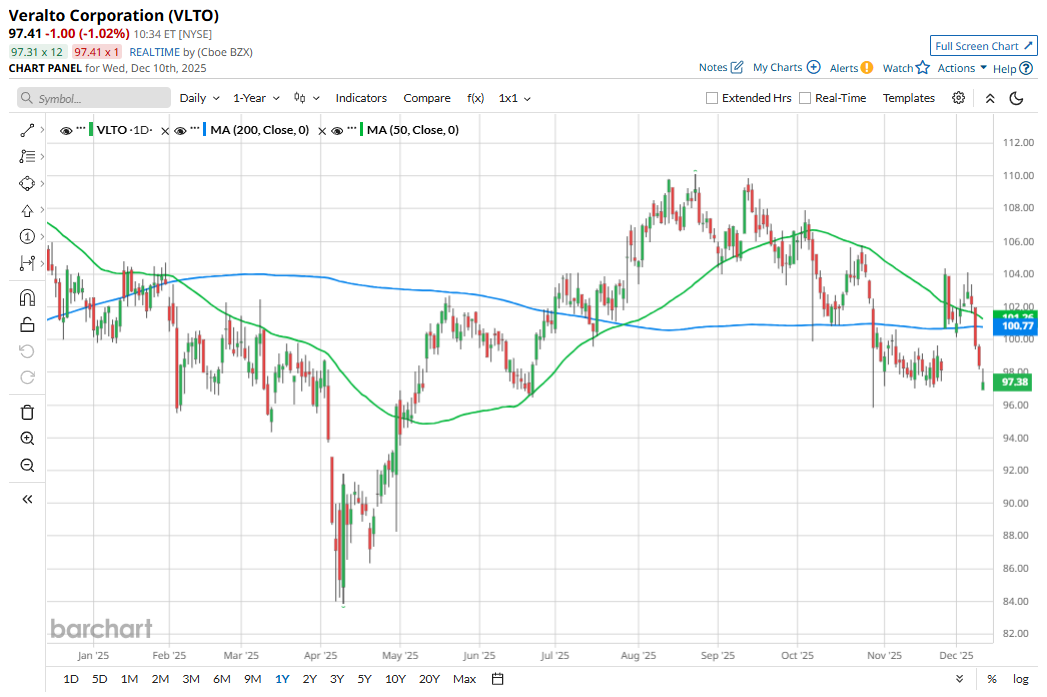Click the 97.38 current price label

point(1013,382)
